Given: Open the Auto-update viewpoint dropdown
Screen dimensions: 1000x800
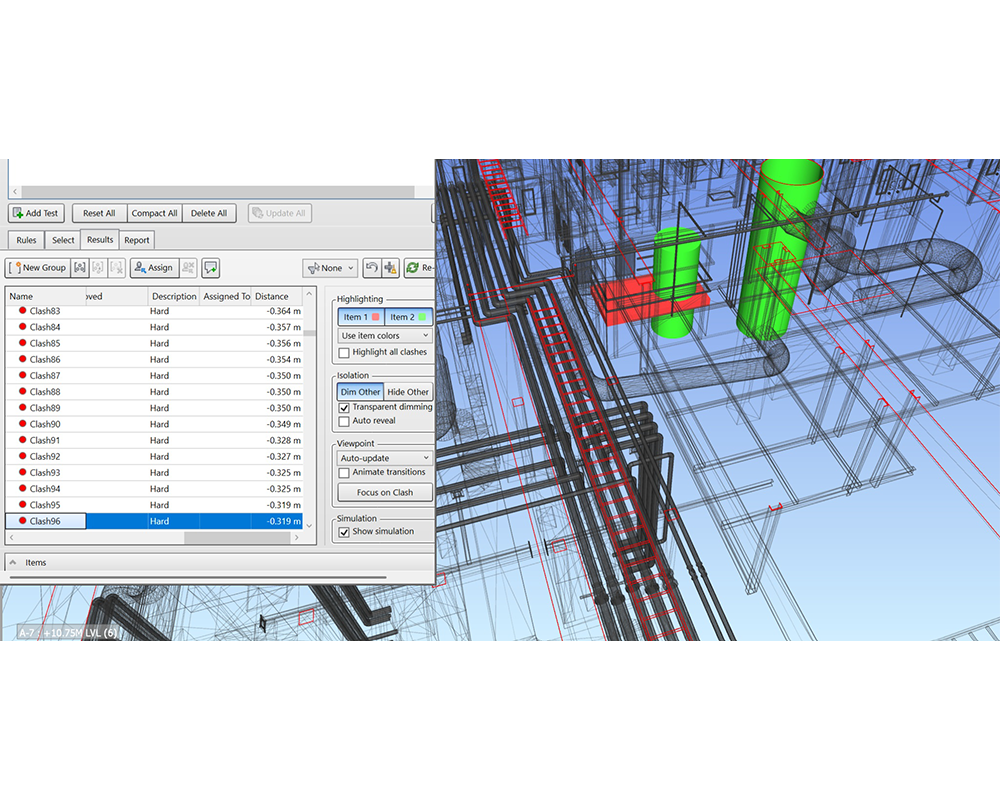Looking at the screenshot, I should (x=385, y=458).
